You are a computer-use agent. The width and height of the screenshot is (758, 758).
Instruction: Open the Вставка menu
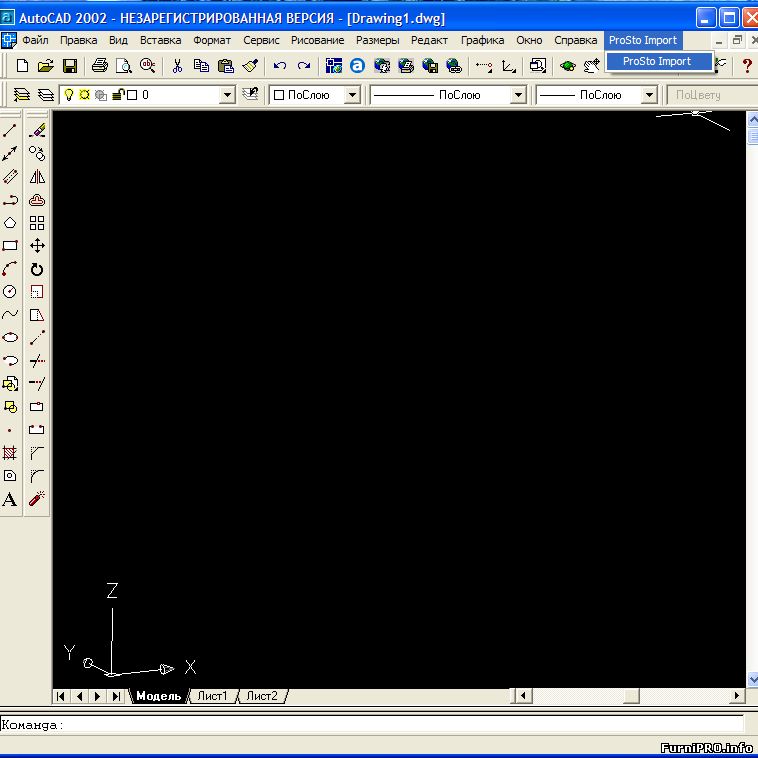(160, 40)
